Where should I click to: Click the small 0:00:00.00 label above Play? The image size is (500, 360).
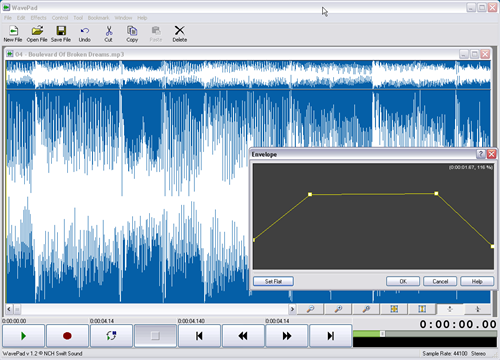coord(14,321)
